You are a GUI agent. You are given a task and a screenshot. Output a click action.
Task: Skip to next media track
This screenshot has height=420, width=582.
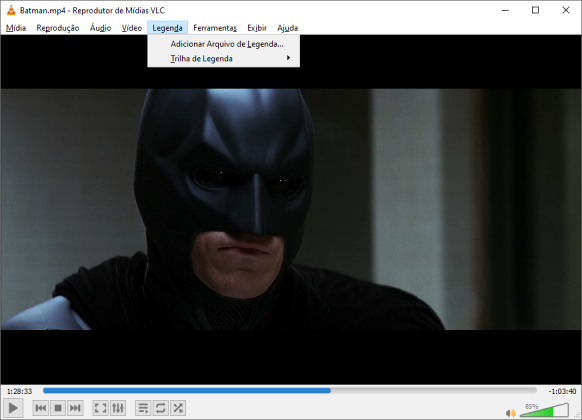point(75,408)
